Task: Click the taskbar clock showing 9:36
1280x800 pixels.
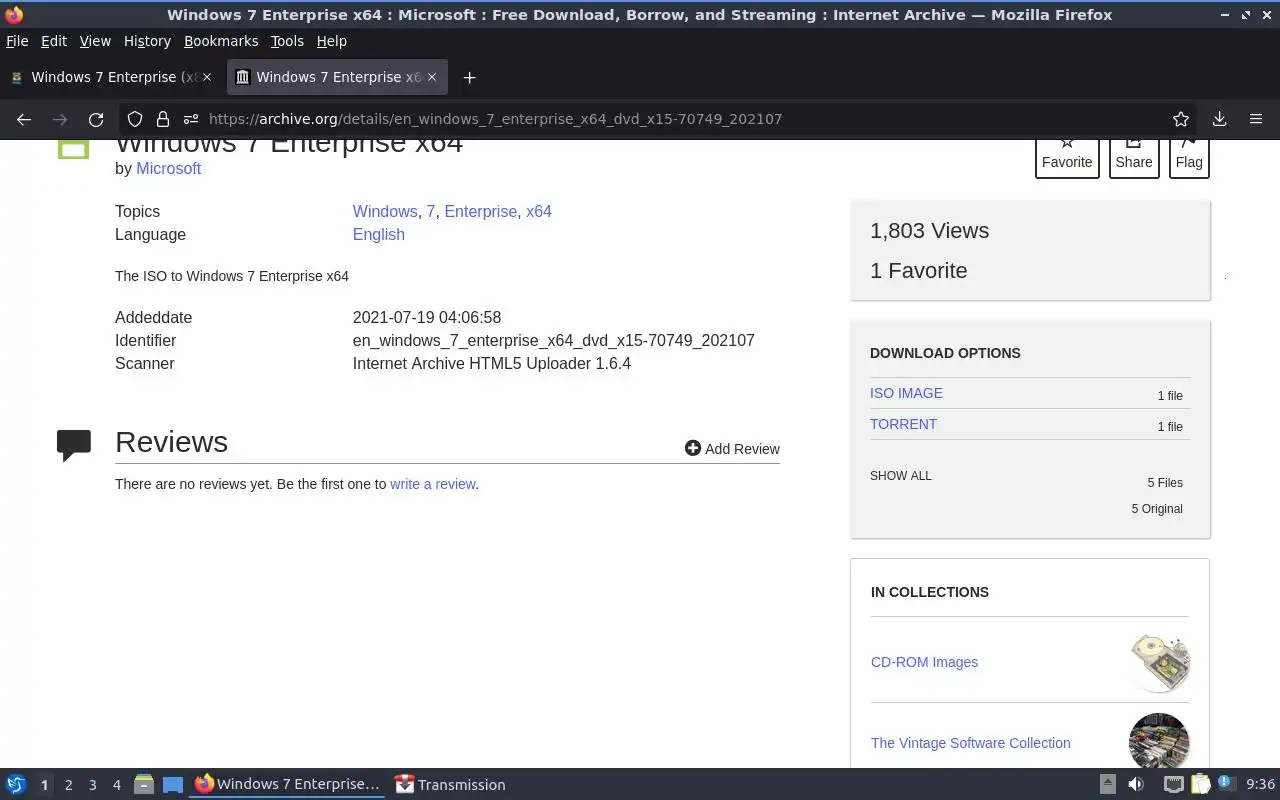Action: point(1260,785)
